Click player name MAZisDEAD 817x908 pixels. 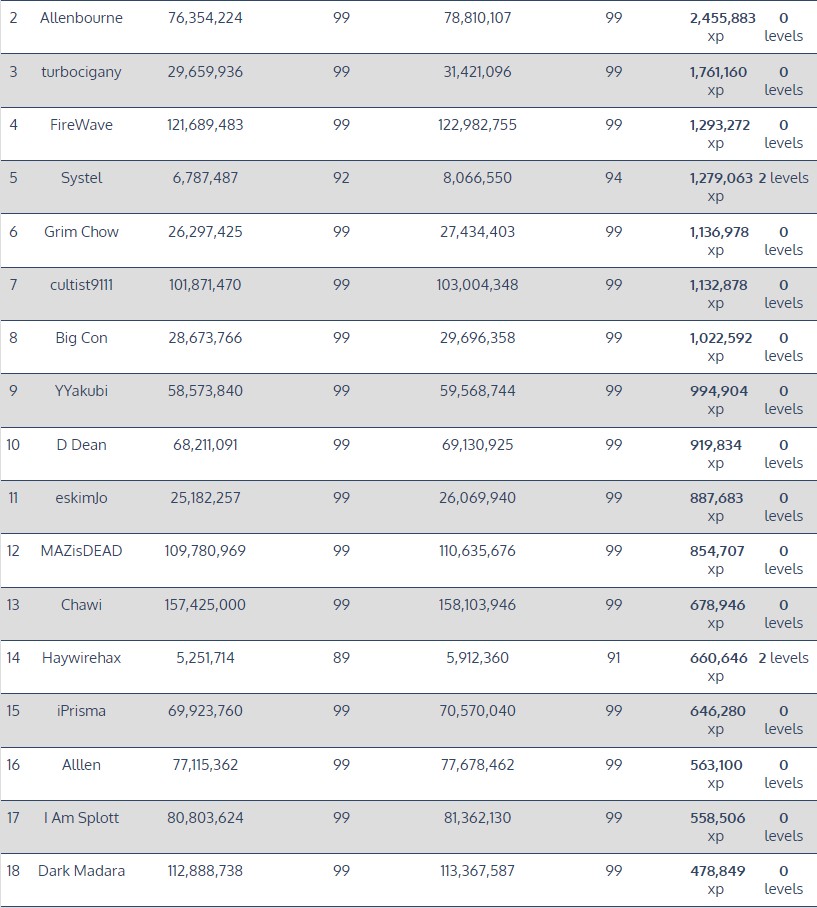point(81,551)
